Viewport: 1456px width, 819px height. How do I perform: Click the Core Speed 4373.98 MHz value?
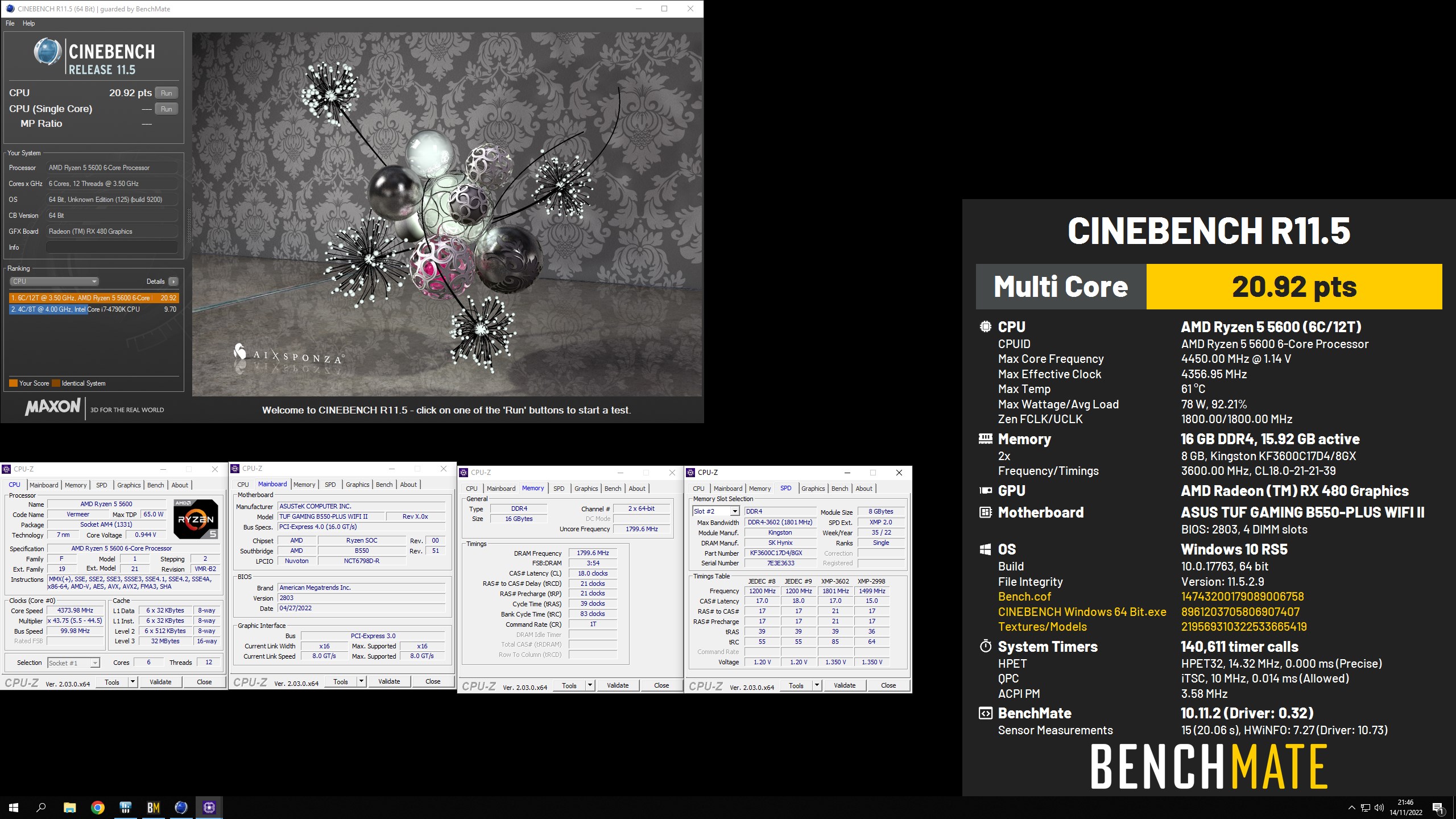[x=76, y=610]
